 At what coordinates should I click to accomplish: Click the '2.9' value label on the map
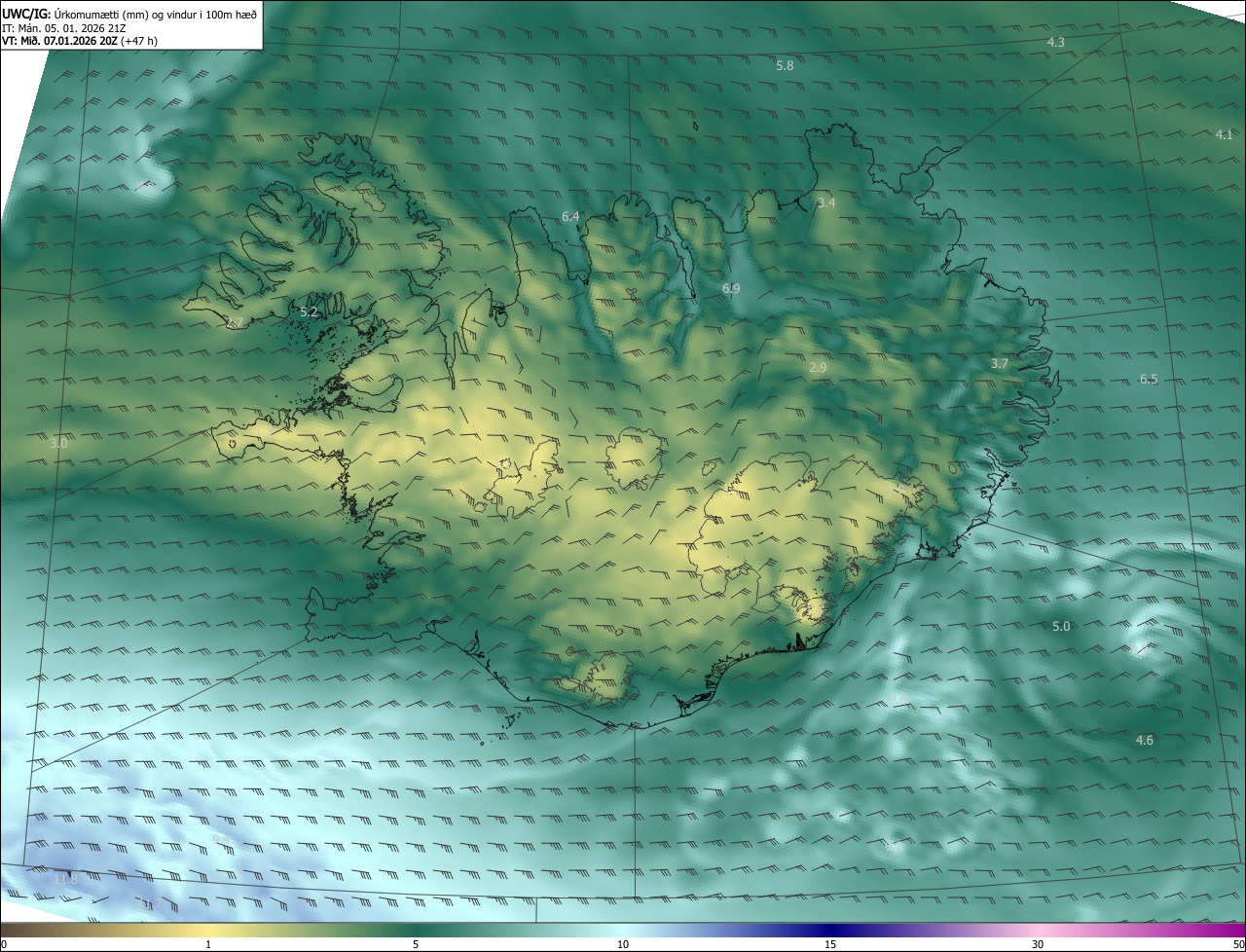818,368
